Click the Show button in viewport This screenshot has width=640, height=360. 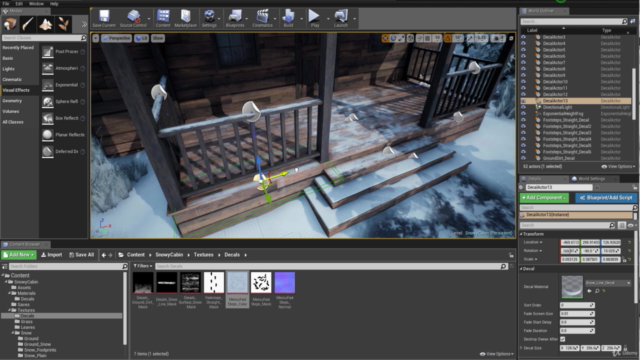[158, 38]
